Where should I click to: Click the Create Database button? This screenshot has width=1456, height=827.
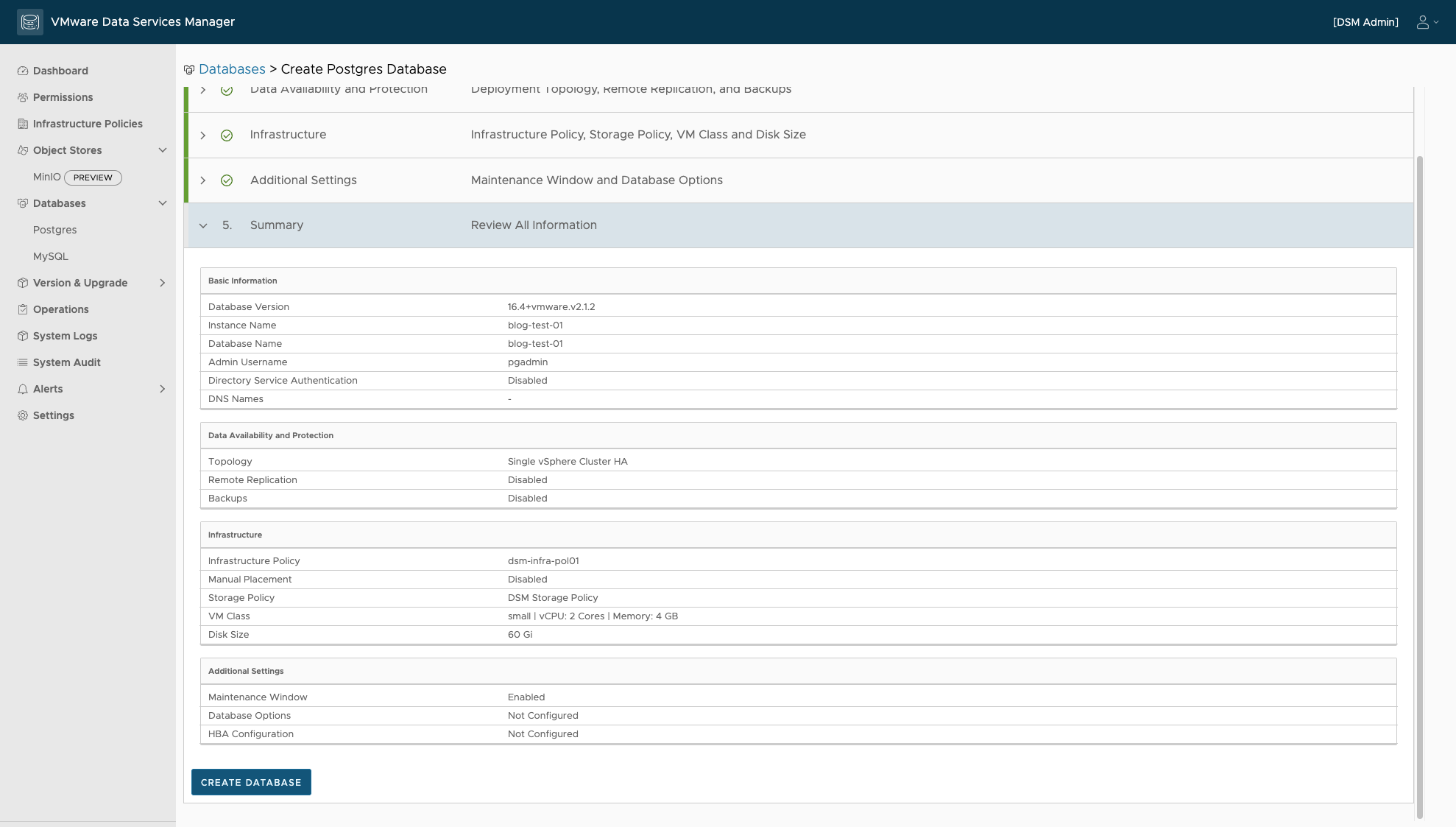click(251, 782)
